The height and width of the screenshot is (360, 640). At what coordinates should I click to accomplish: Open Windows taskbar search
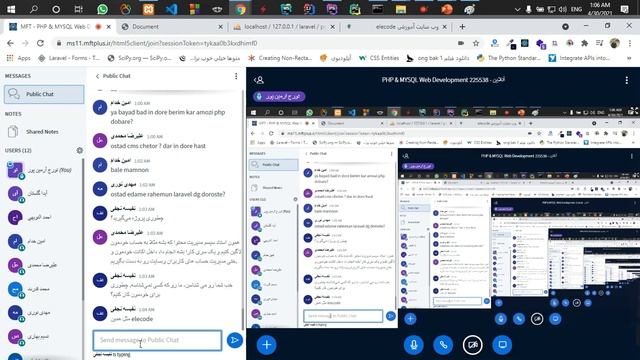(x=34, y=9)
